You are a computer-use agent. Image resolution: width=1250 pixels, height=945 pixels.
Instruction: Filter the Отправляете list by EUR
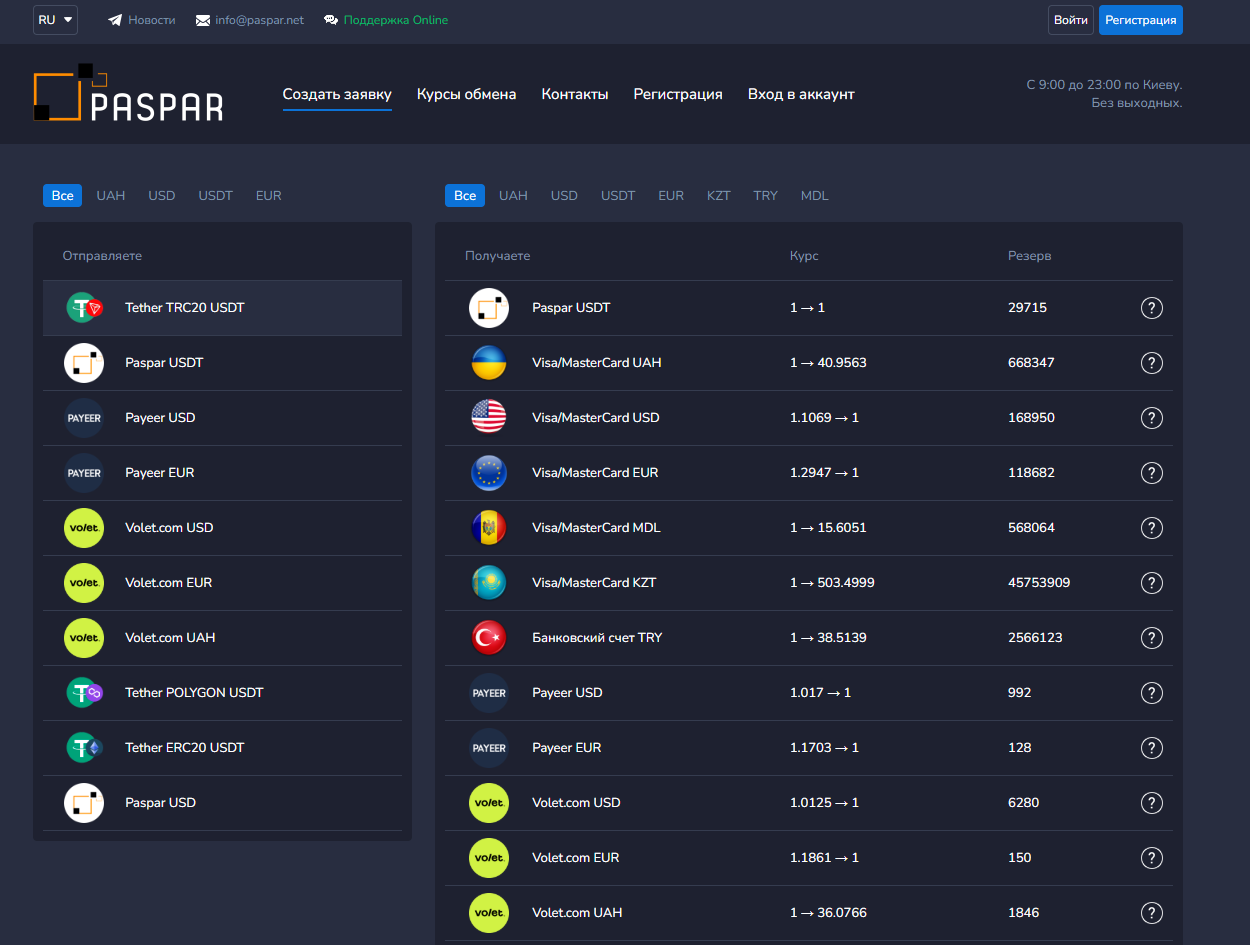click(x=269, y=195)
